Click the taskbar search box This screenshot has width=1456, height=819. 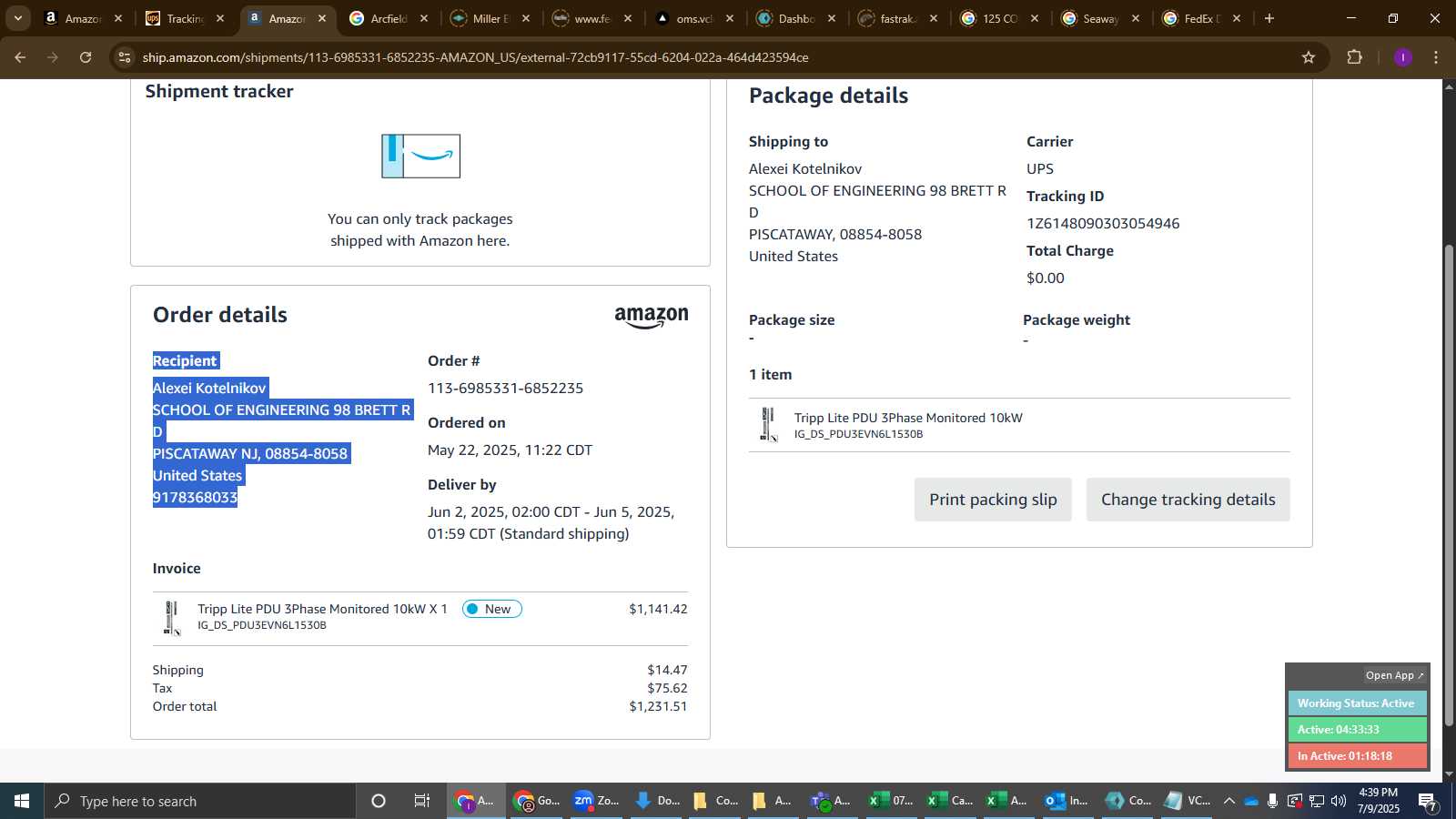(200, 801)
